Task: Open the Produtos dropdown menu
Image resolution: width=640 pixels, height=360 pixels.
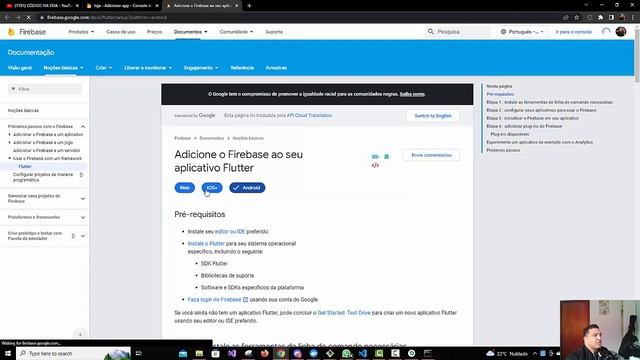Action: [x=81, y=32]
